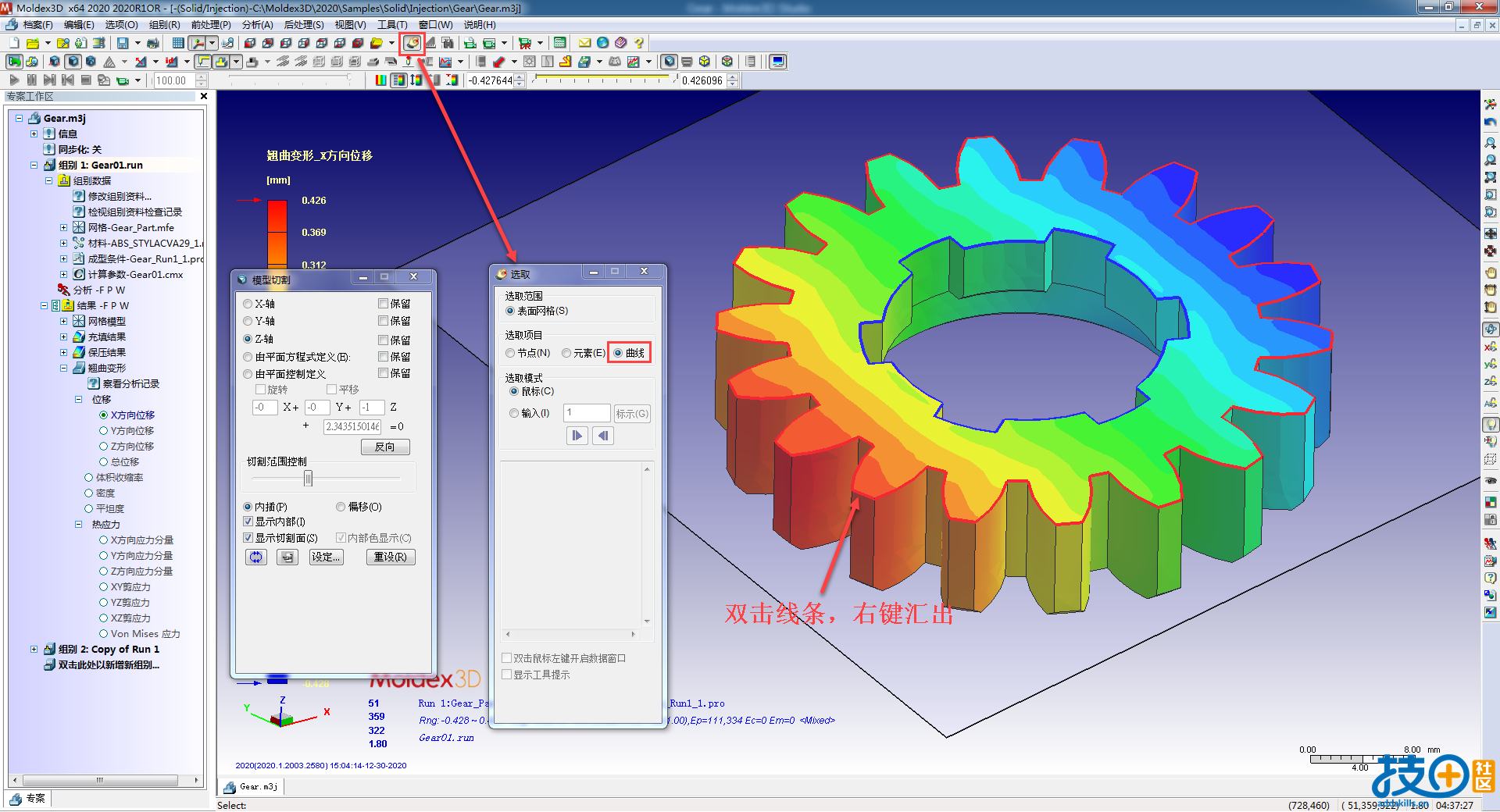Collapse Gear.m3j root node

tap(19, 118)
